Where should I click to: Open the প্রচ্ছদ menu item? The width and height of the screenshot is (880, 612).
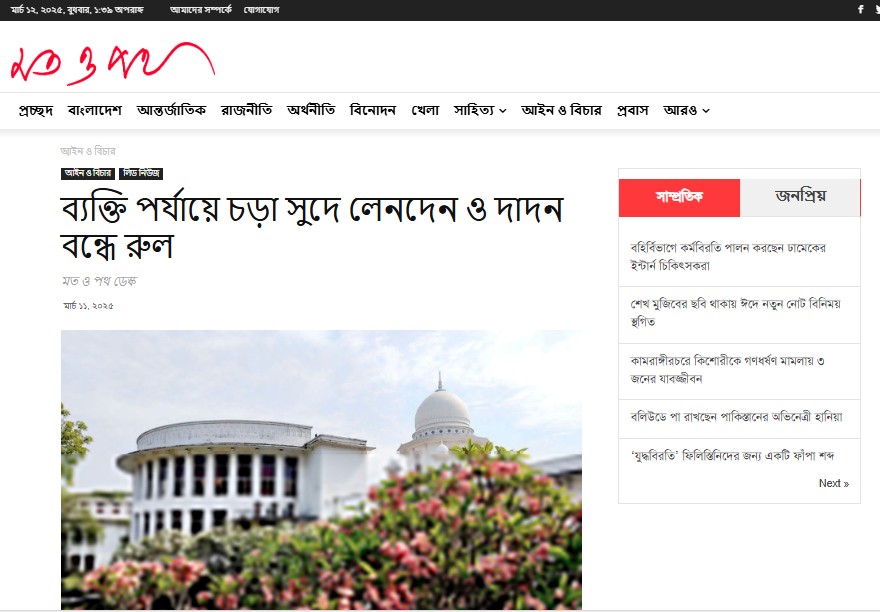pyautogui.click(x=35, y=110)
